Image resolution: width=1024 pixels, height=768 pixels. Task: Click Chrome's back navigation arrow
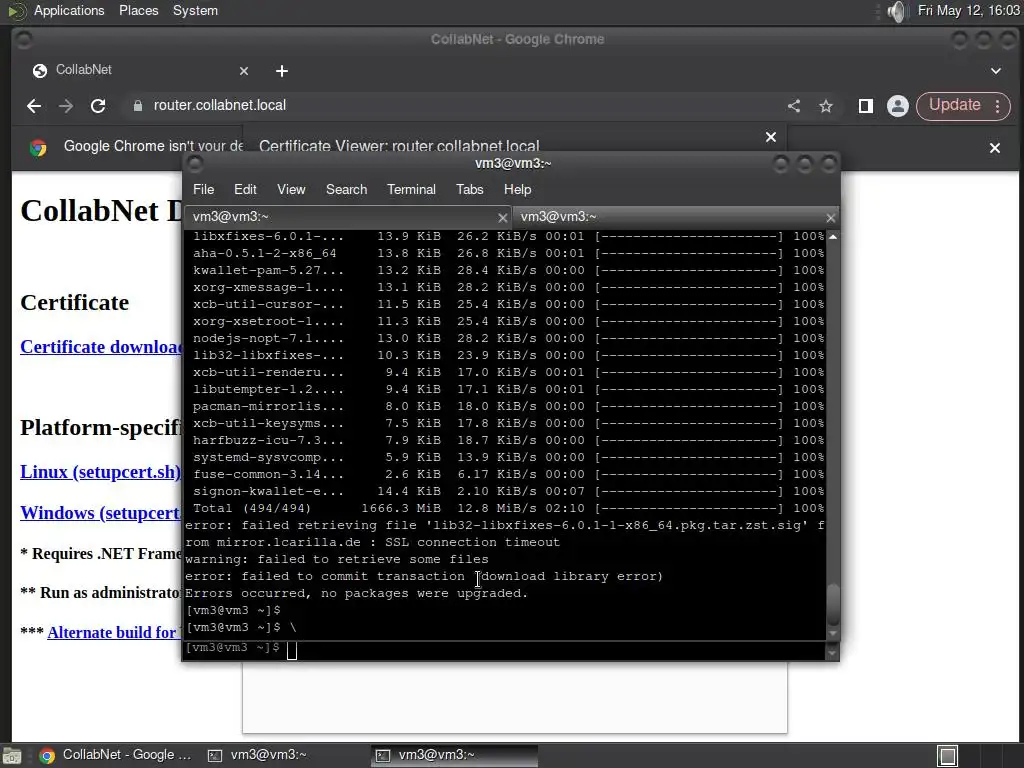point(34,106)
